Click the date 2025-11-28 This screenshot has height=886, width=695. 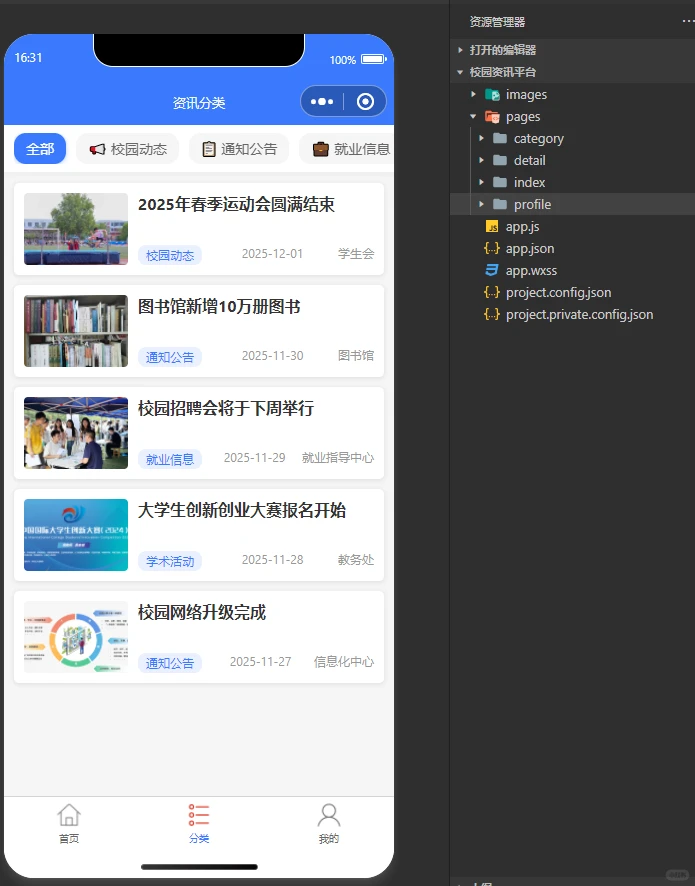[272, 559]
